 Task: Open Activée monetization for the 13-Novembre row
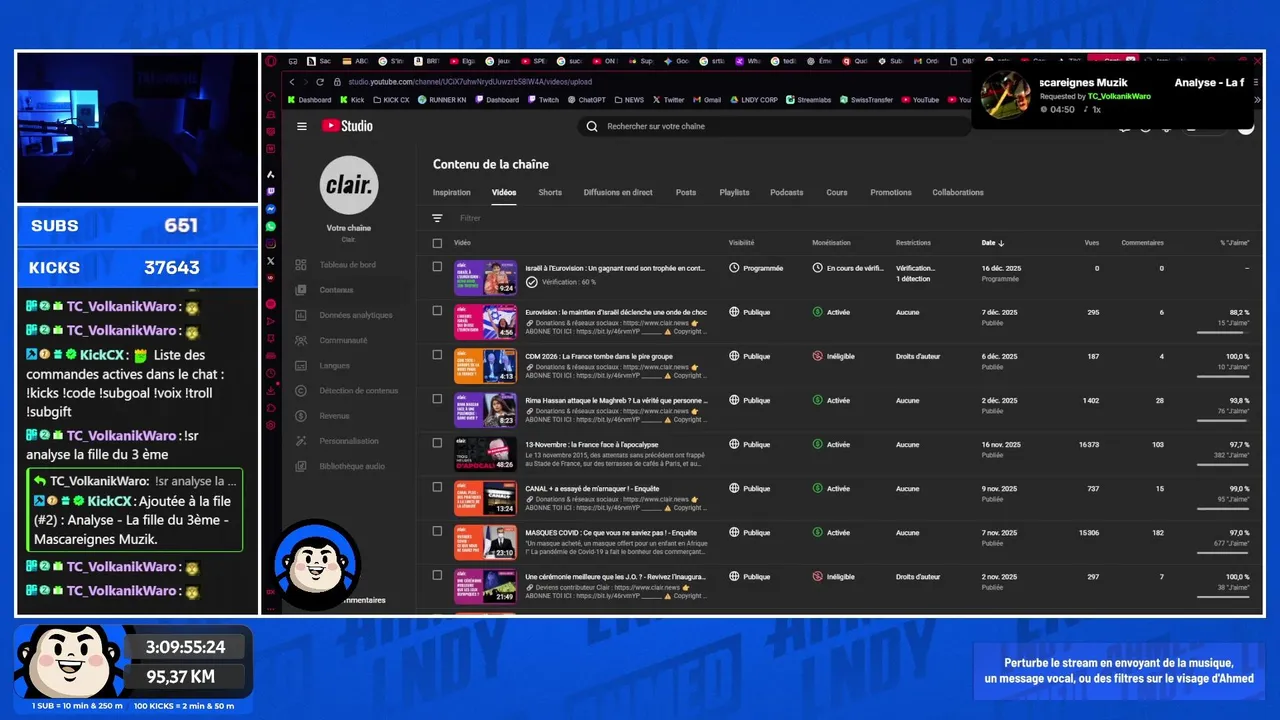tap(831, 444)
